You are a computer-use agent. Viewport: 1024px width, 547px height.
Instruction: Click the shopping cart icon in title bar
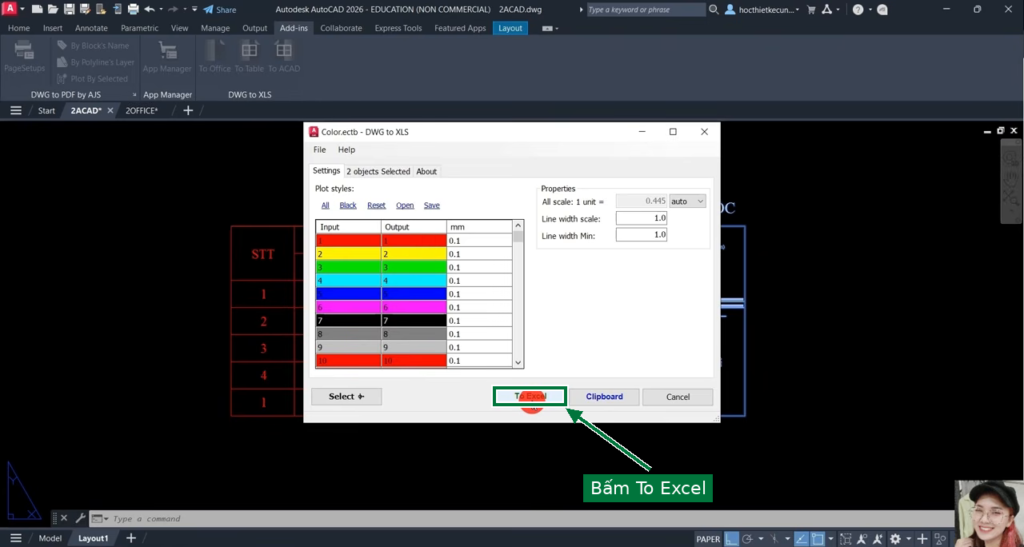pyautogui.click(x=811, y=9)
